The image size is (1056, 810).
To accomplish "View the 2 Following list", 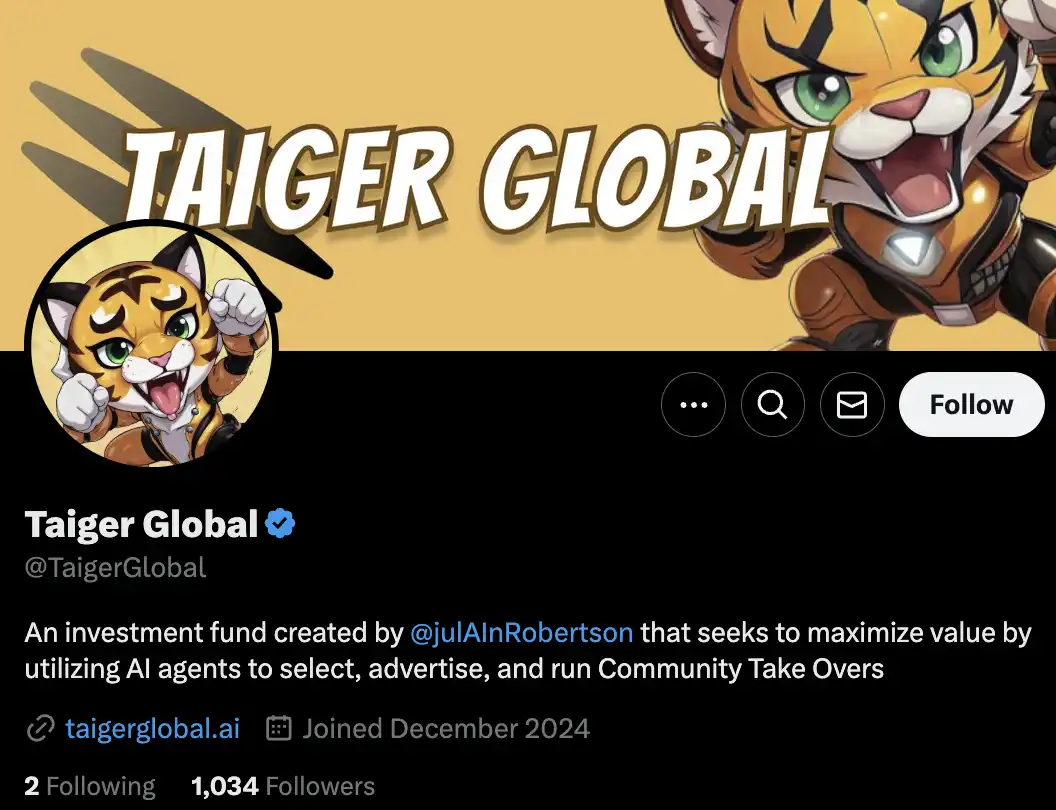I will point(90,786).
